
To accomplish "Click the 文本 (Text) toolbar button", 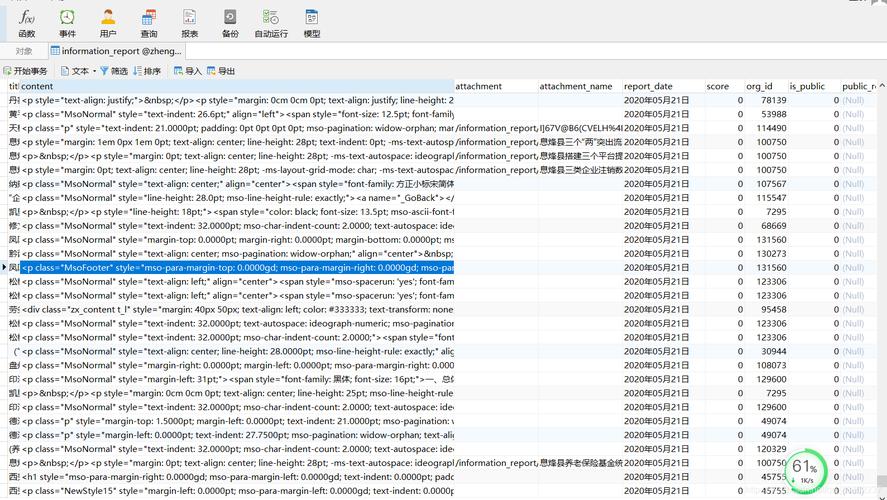I will (x=75, y=71).
